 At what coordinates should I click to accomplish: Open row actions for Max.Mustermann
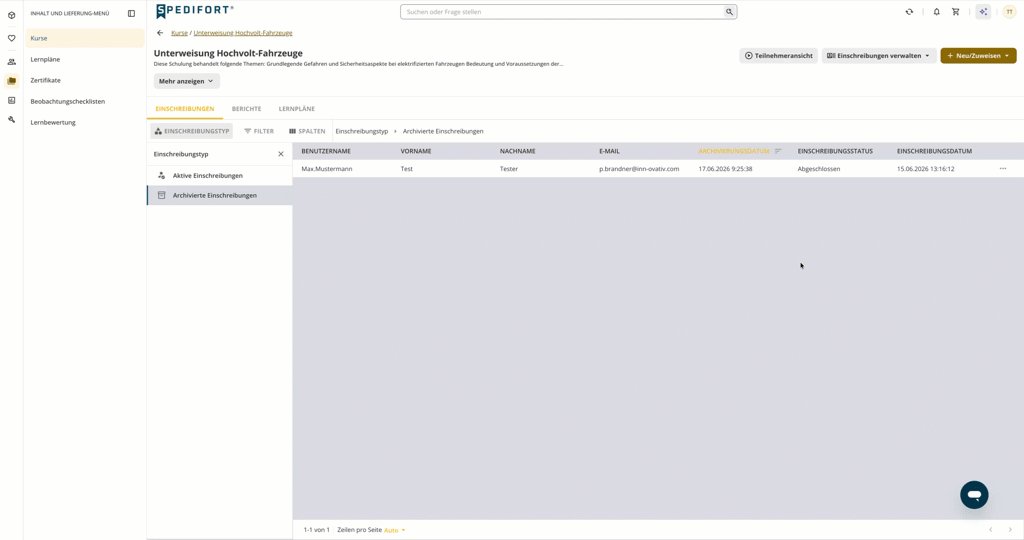pyautogui.click(x=1002, y=168)
